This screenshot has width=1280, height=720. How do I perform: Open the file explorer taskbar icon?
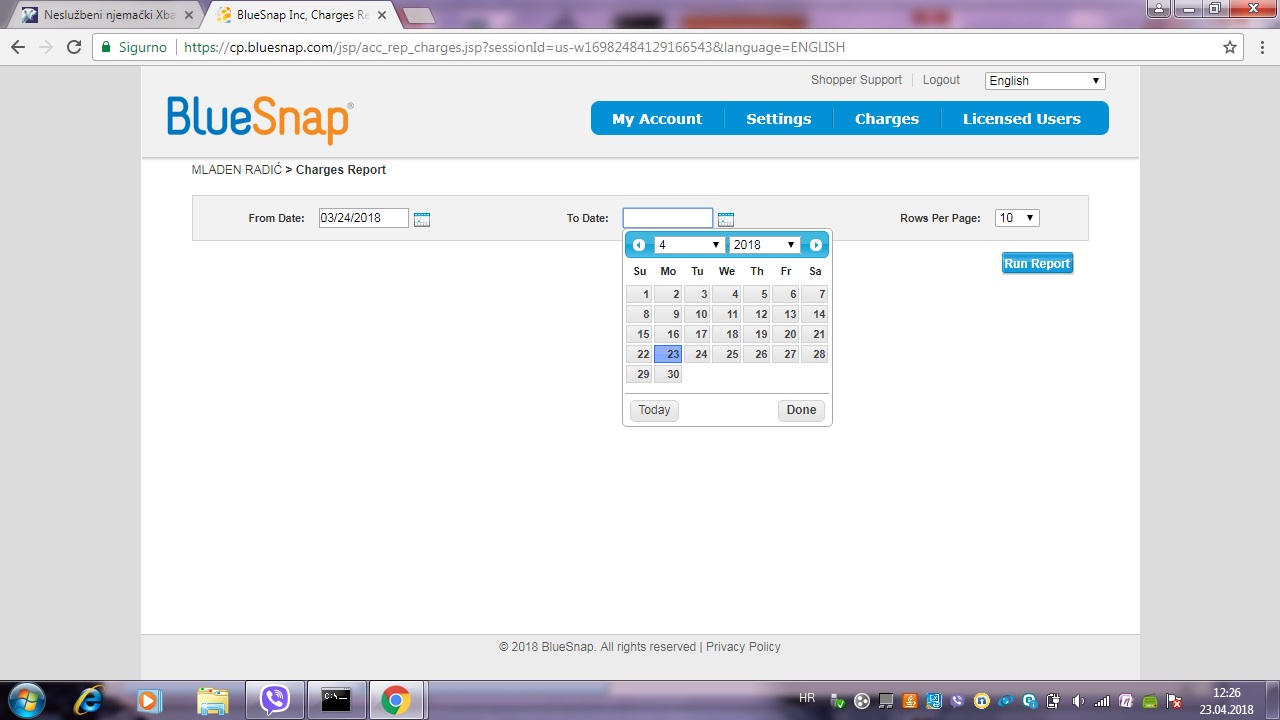point(212,700)
